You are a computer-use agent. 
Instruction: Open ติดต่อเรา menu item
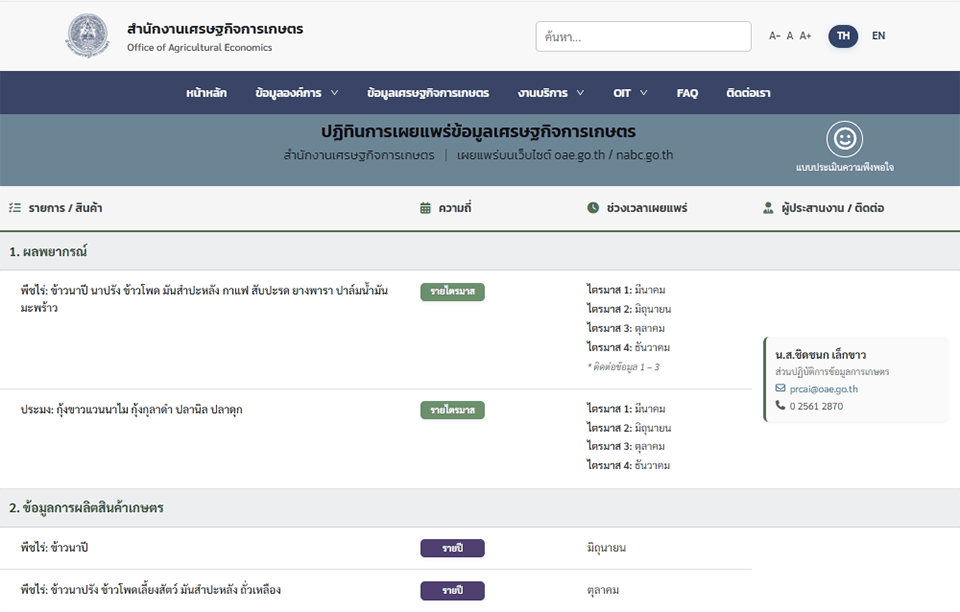pos(748,93)
